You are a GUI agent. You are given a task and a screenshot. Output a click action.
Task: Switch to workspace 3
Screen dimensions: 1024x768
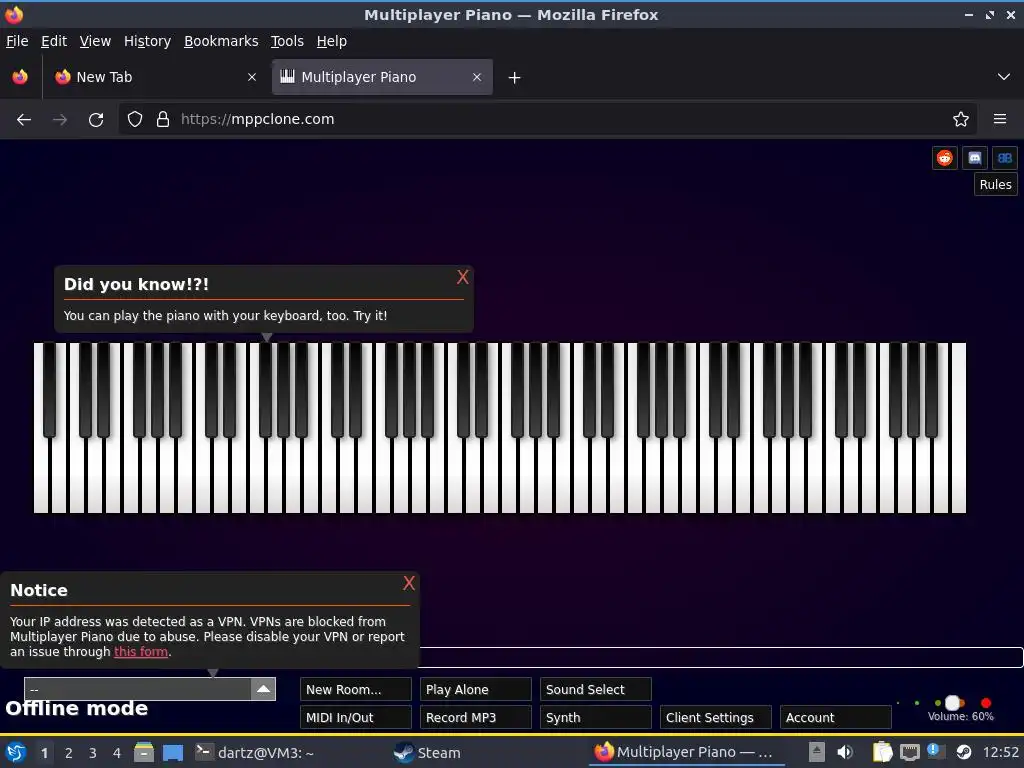[93, 753]
